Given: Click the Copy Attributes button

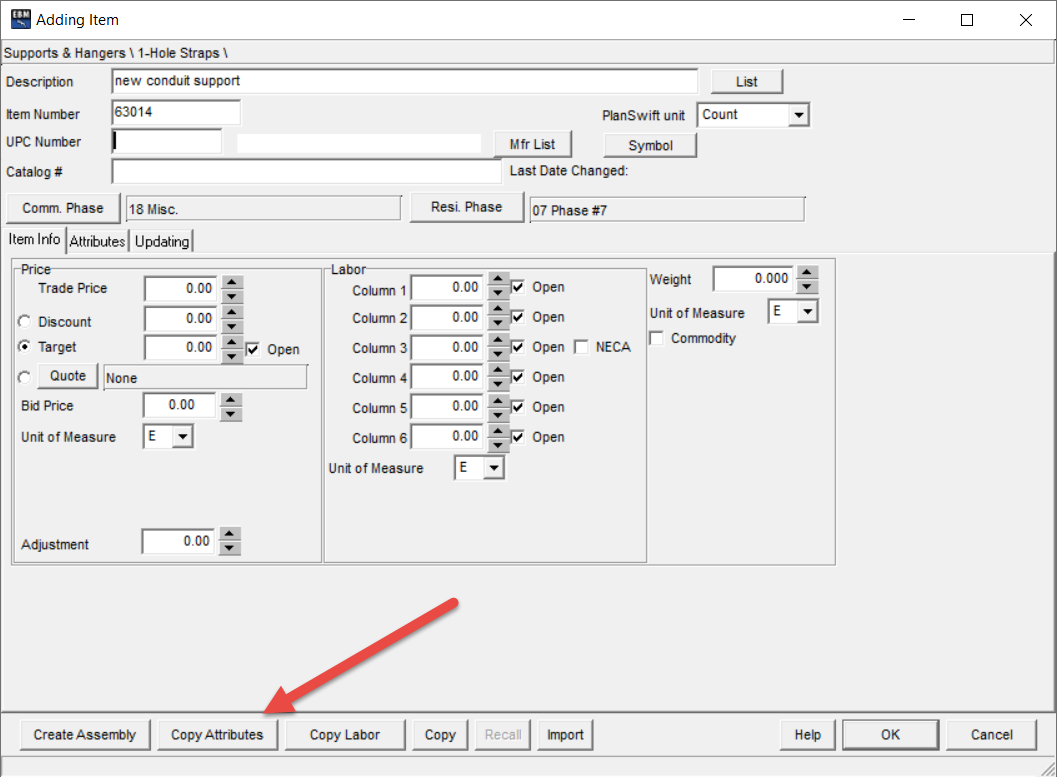Looking at the screenshot, I should [217, 734].
